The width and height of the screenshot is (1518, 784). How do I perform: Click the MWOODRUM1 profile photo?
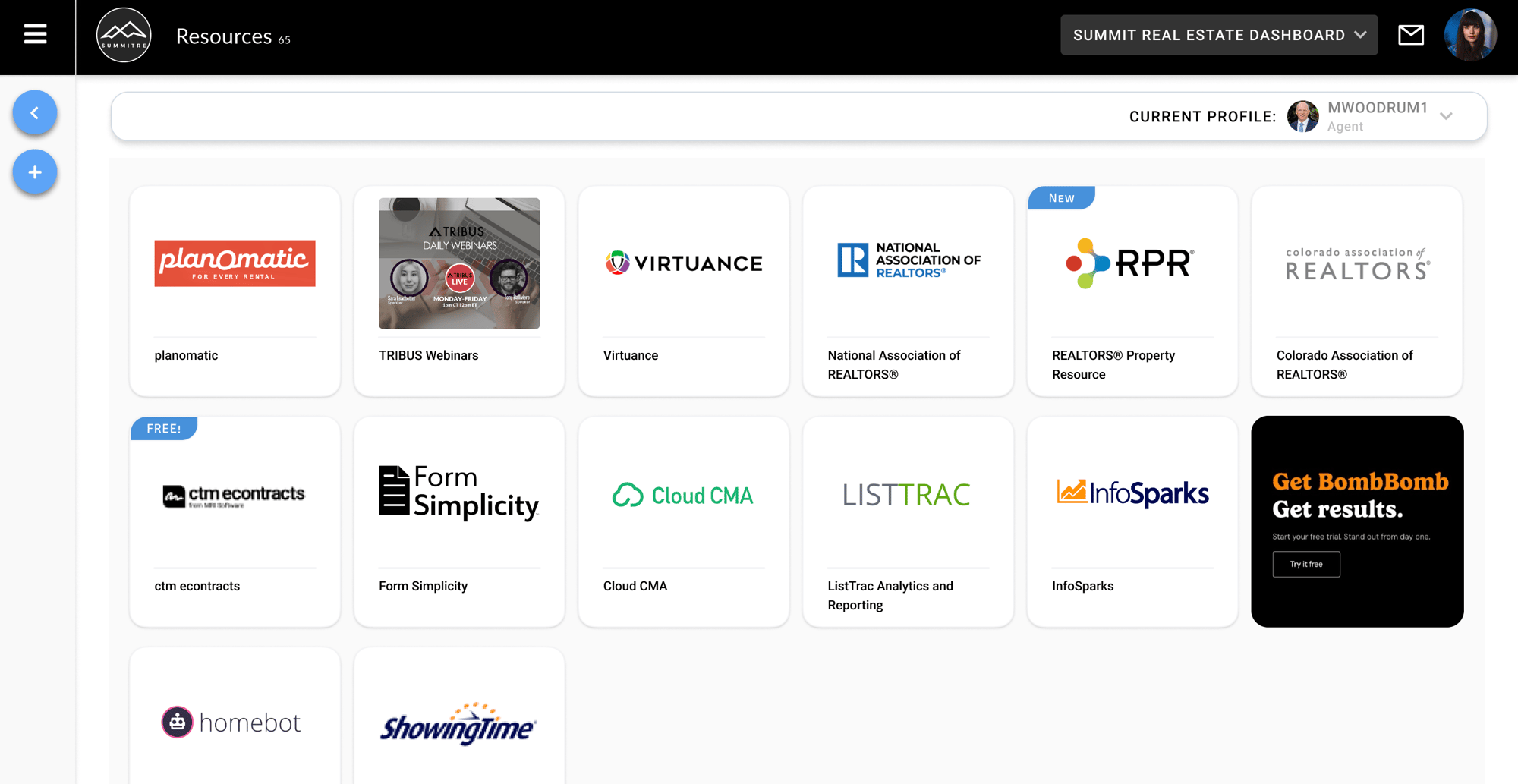click(x=1303, y=116)
